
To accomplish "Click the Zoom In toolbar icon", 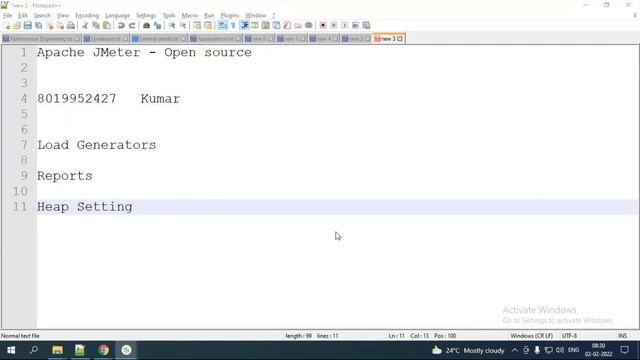I will pos(172,26).
